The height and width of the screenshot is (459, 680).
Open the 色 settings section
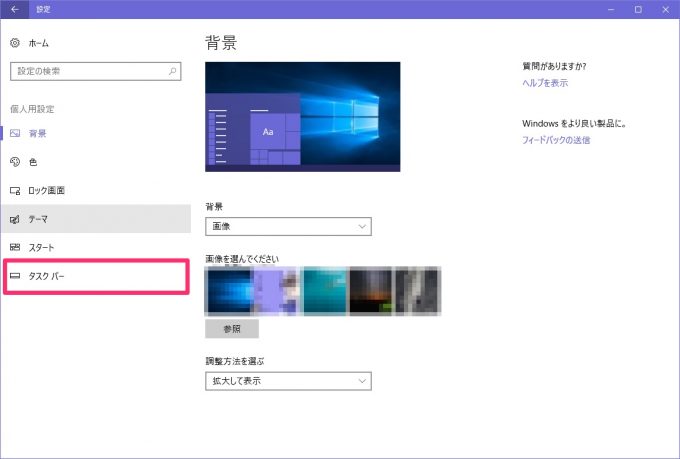coord(95,162)
